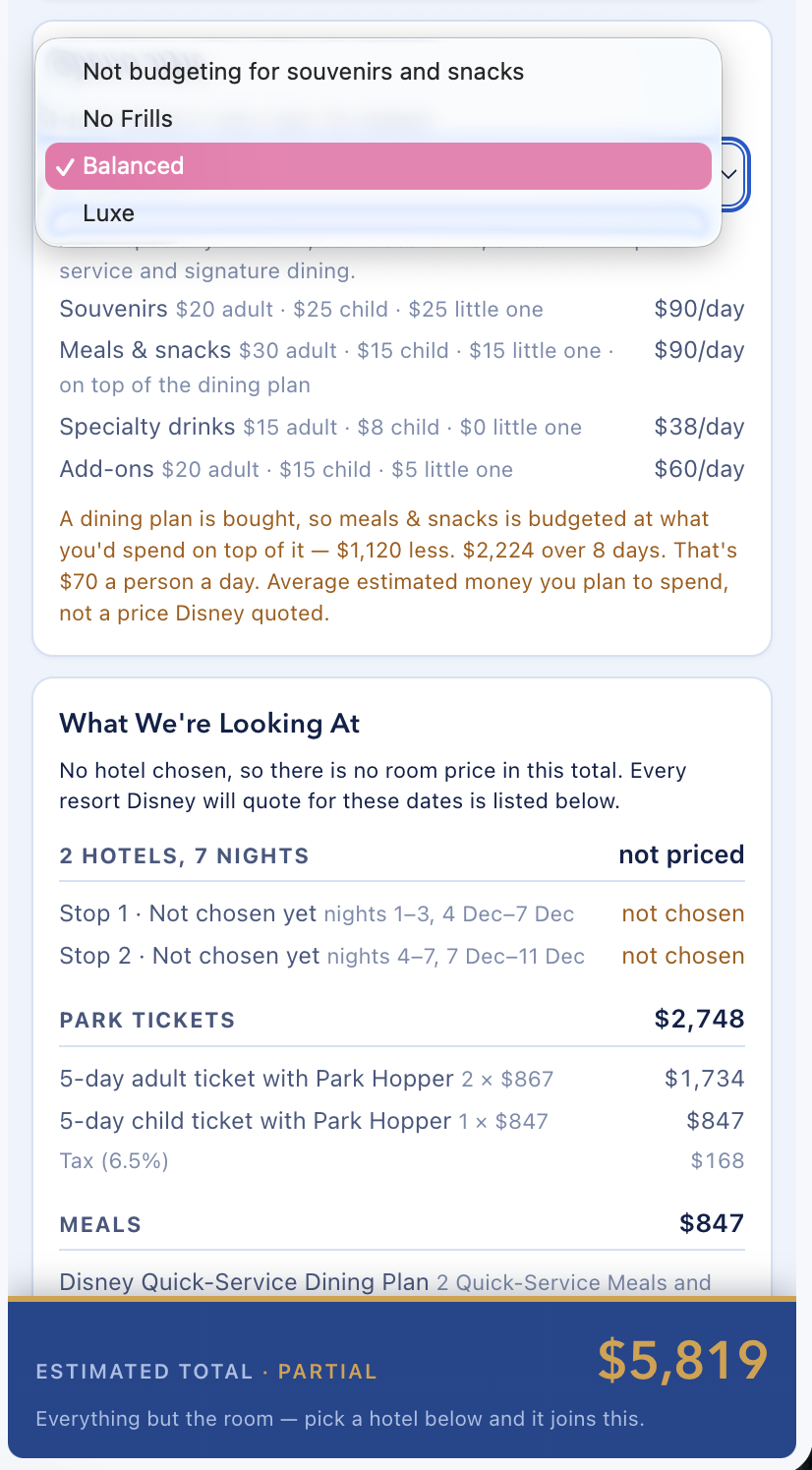This screenshot has height=1470, width=812.
Task: Click the Meals & snacks $90/day amount
Action: [x=699, y=350]
